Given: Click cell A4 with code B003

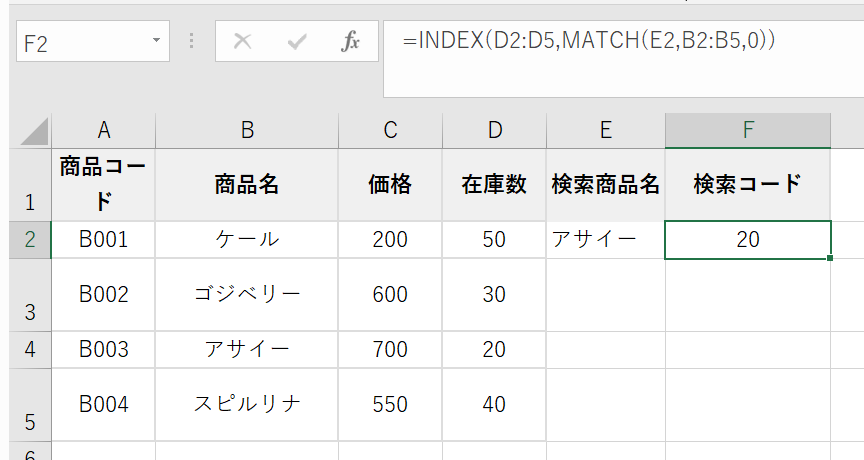Looking at the screenshot, I should pyautogui.click(x=103, y=350).
